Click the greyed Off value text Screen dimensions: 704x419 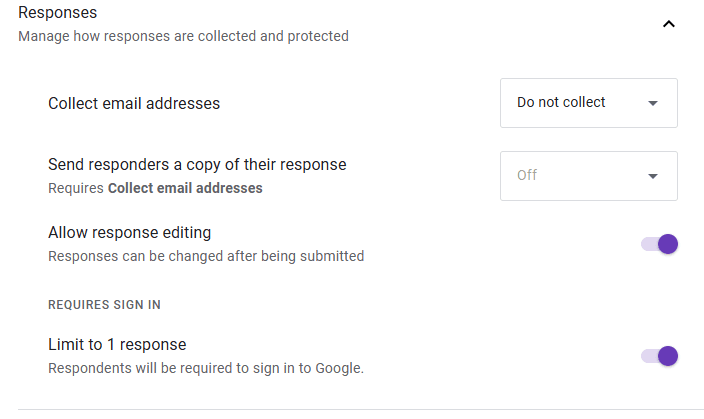(527, 175)
